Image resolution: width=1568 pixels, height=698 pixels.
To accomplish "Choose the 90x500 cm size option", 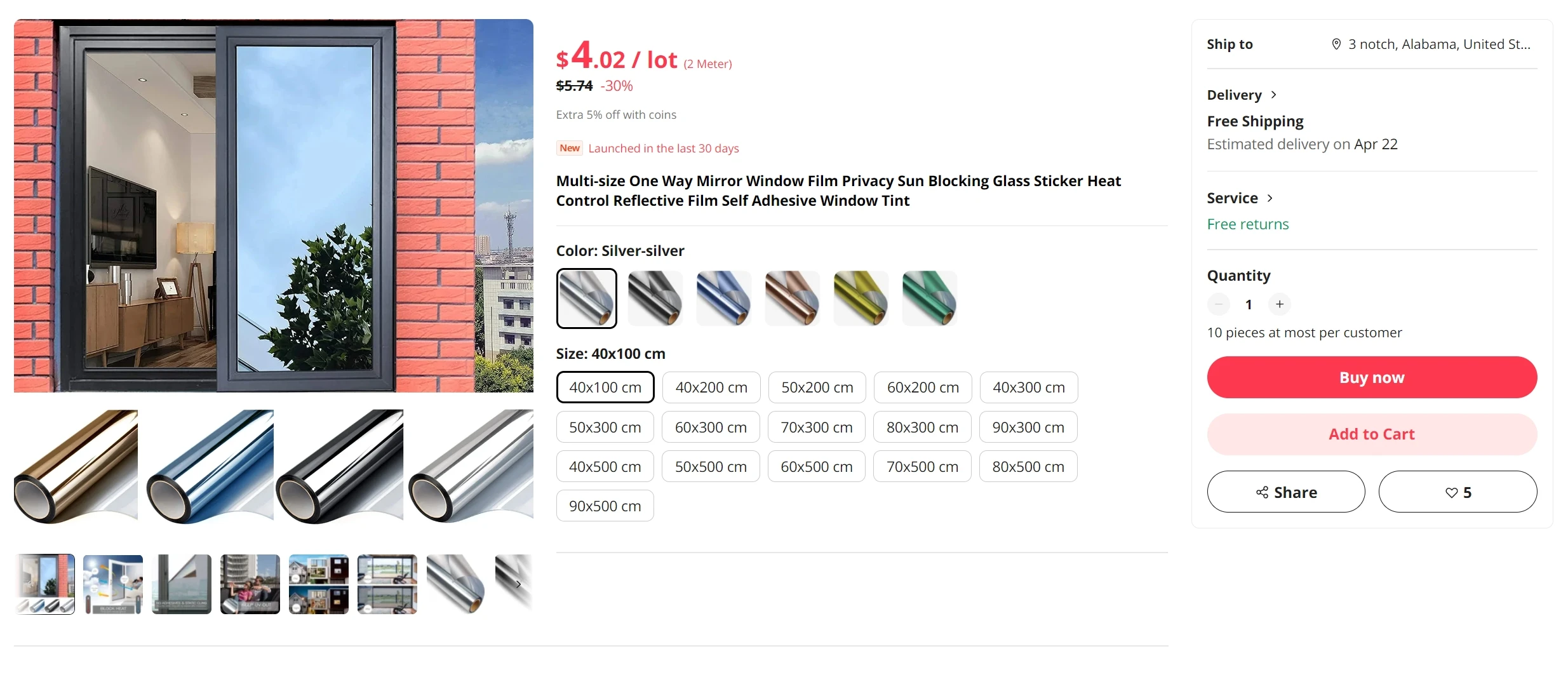I will [605, 506].
